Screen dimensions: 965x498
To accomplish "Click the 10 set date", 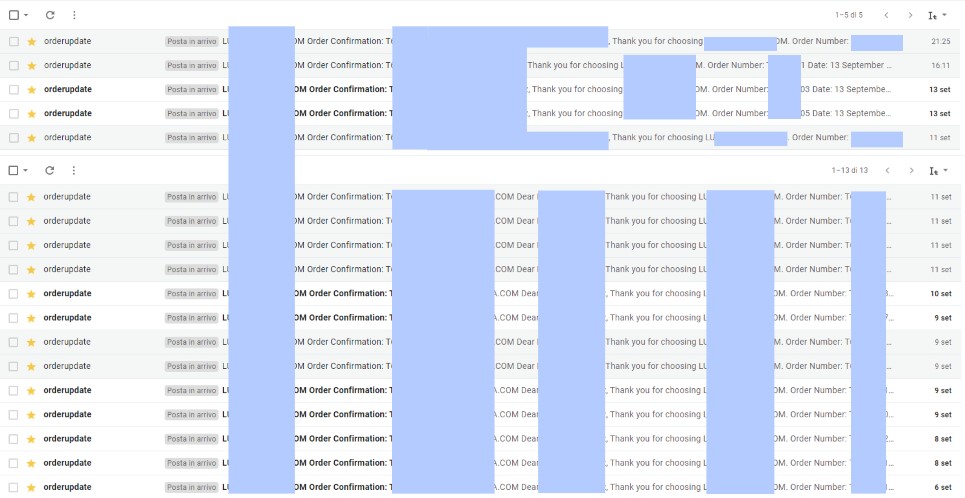I will 940,294.
